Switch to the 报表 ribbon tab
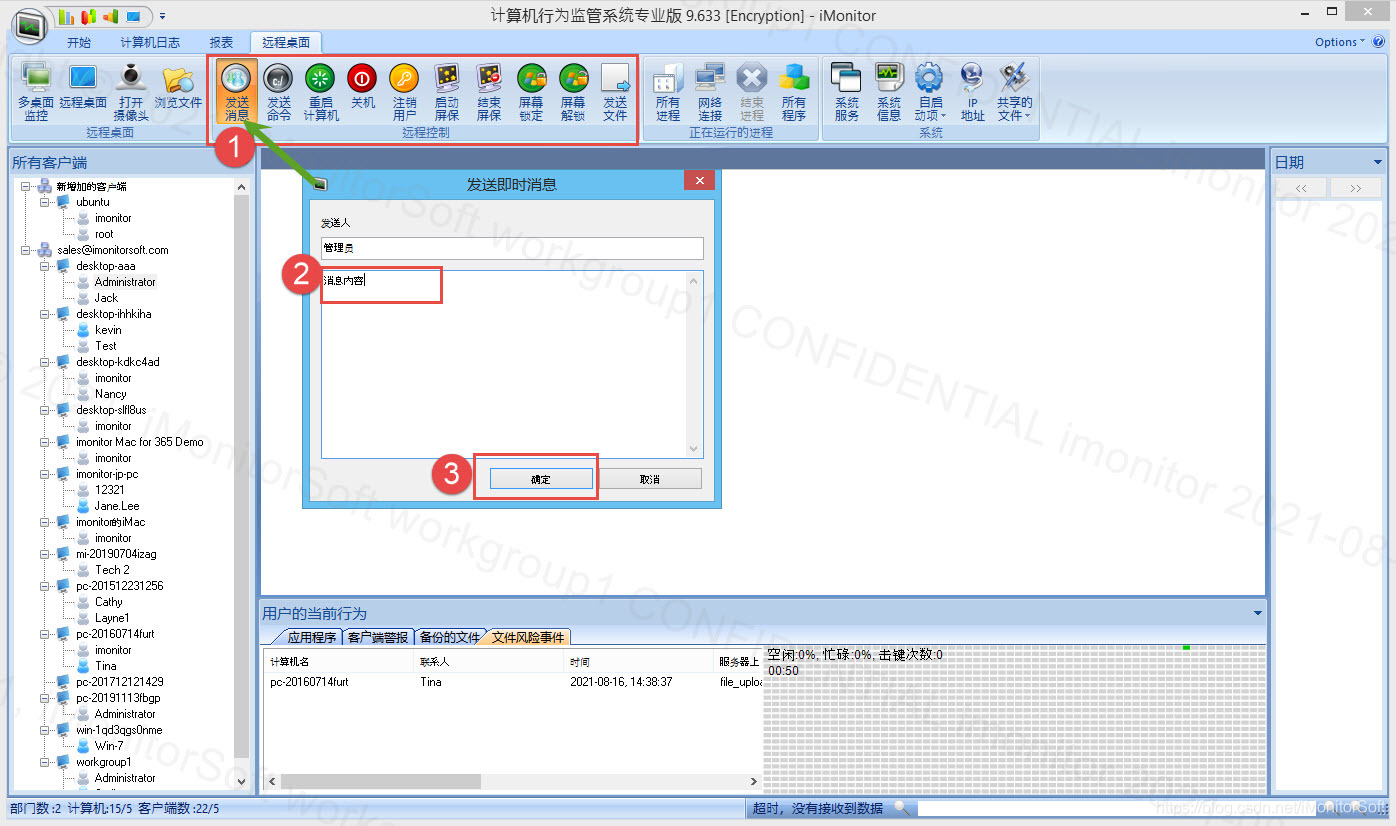Viewport: 1396px width, 826px height. tap(221, 42)
